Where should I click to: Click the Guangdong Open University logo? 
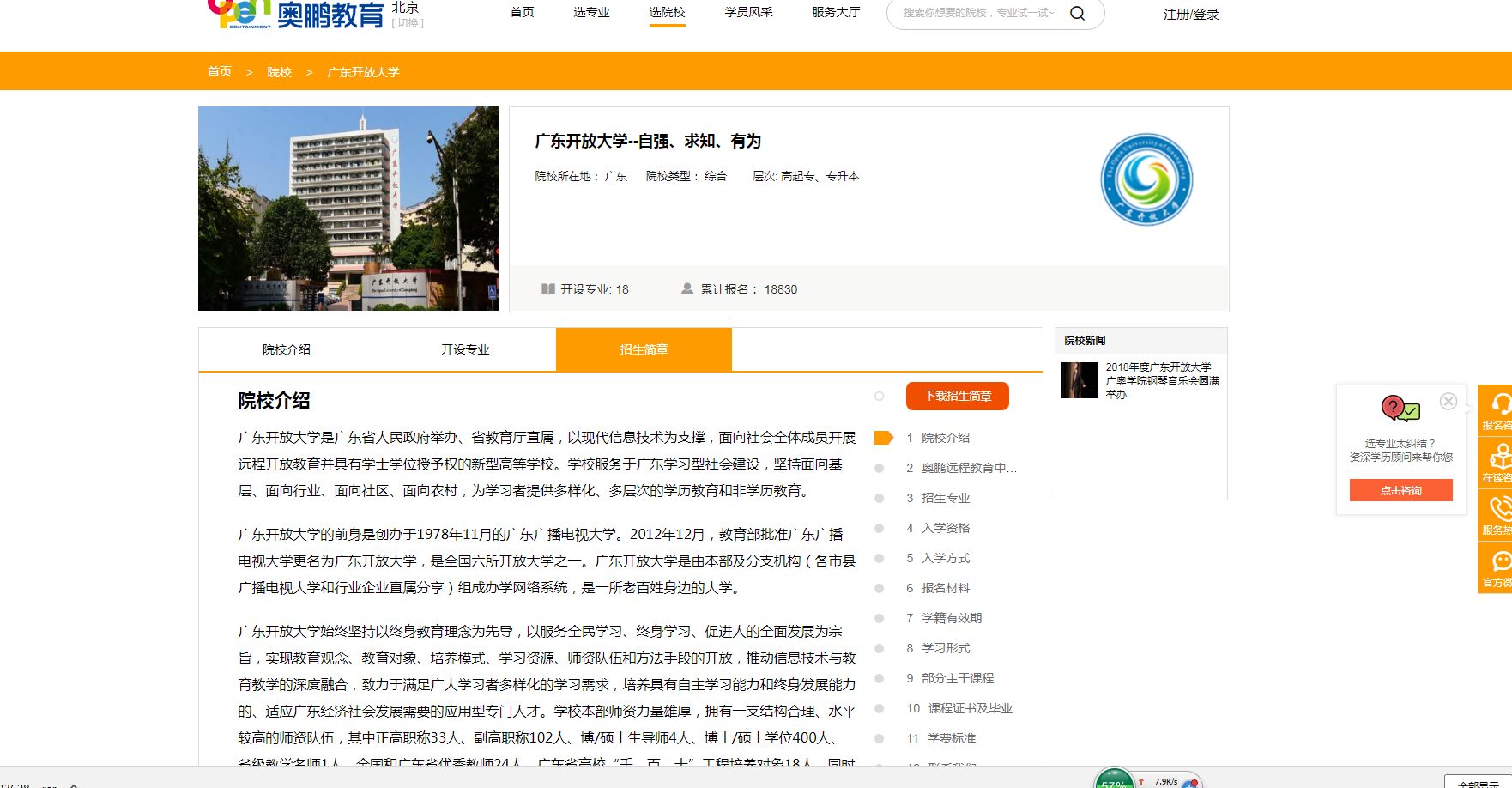tap(1146, 180)
